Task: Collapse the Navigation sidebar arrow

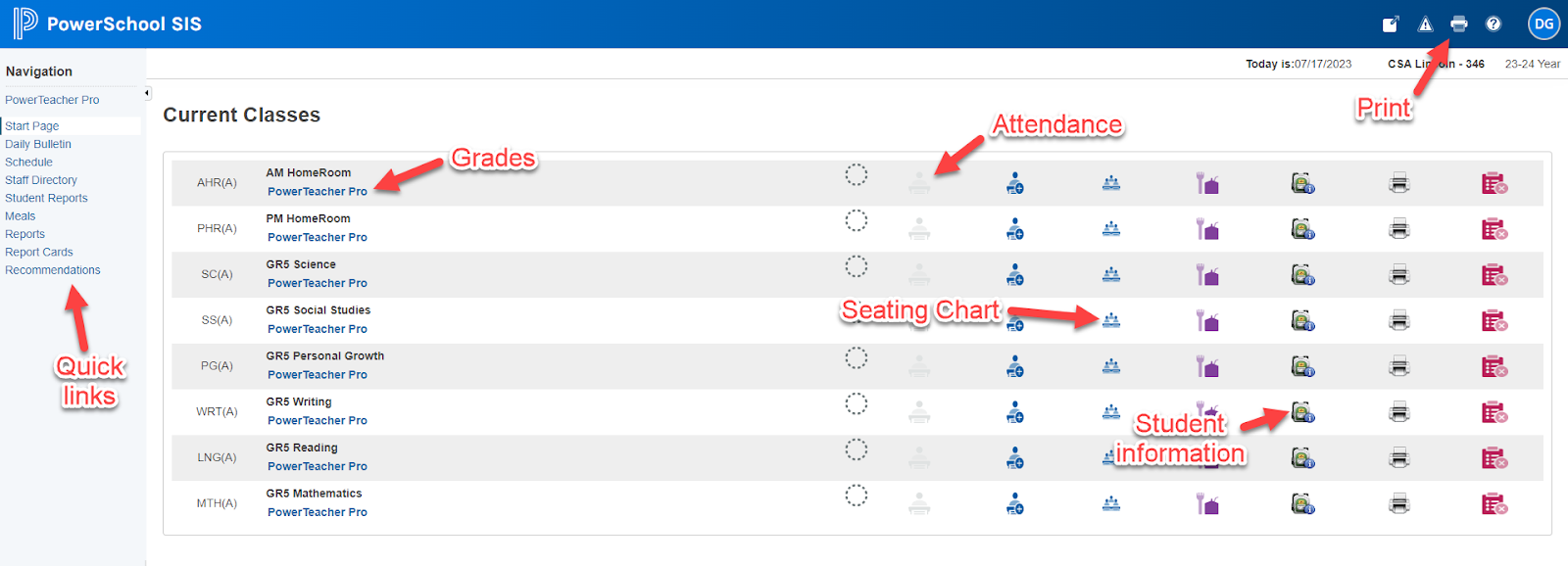Action: pyautogui.click(x=147, y=93)
